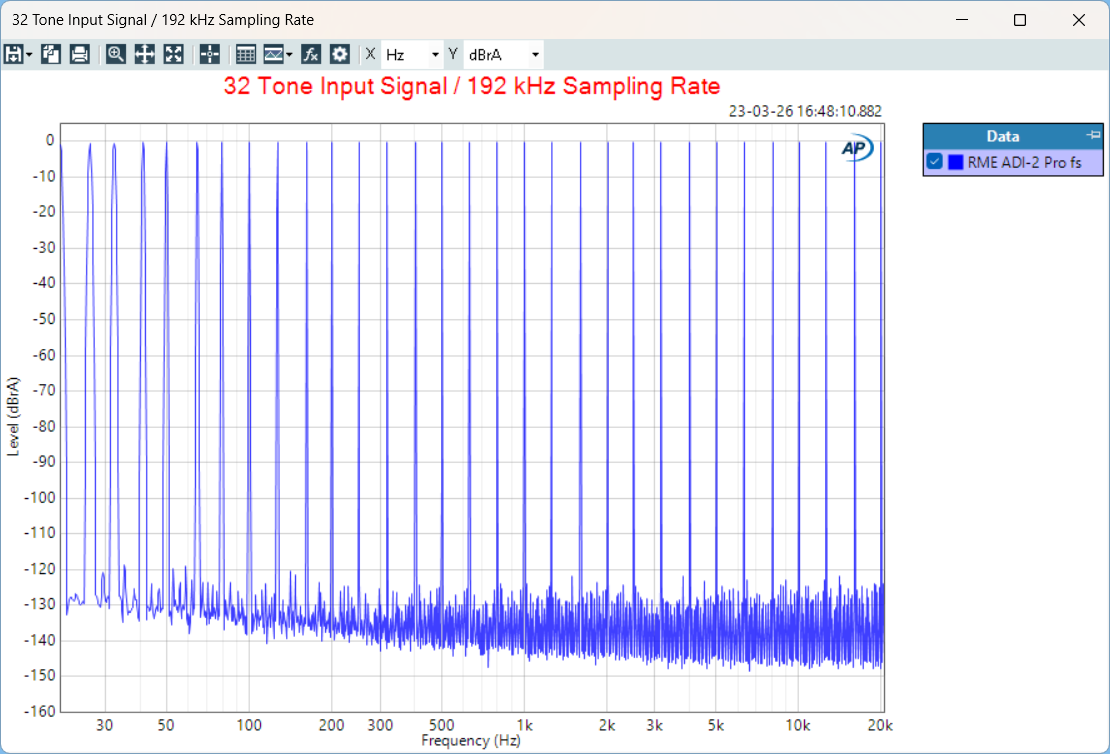Click the Print icon in the toolbar

point(80,54)
